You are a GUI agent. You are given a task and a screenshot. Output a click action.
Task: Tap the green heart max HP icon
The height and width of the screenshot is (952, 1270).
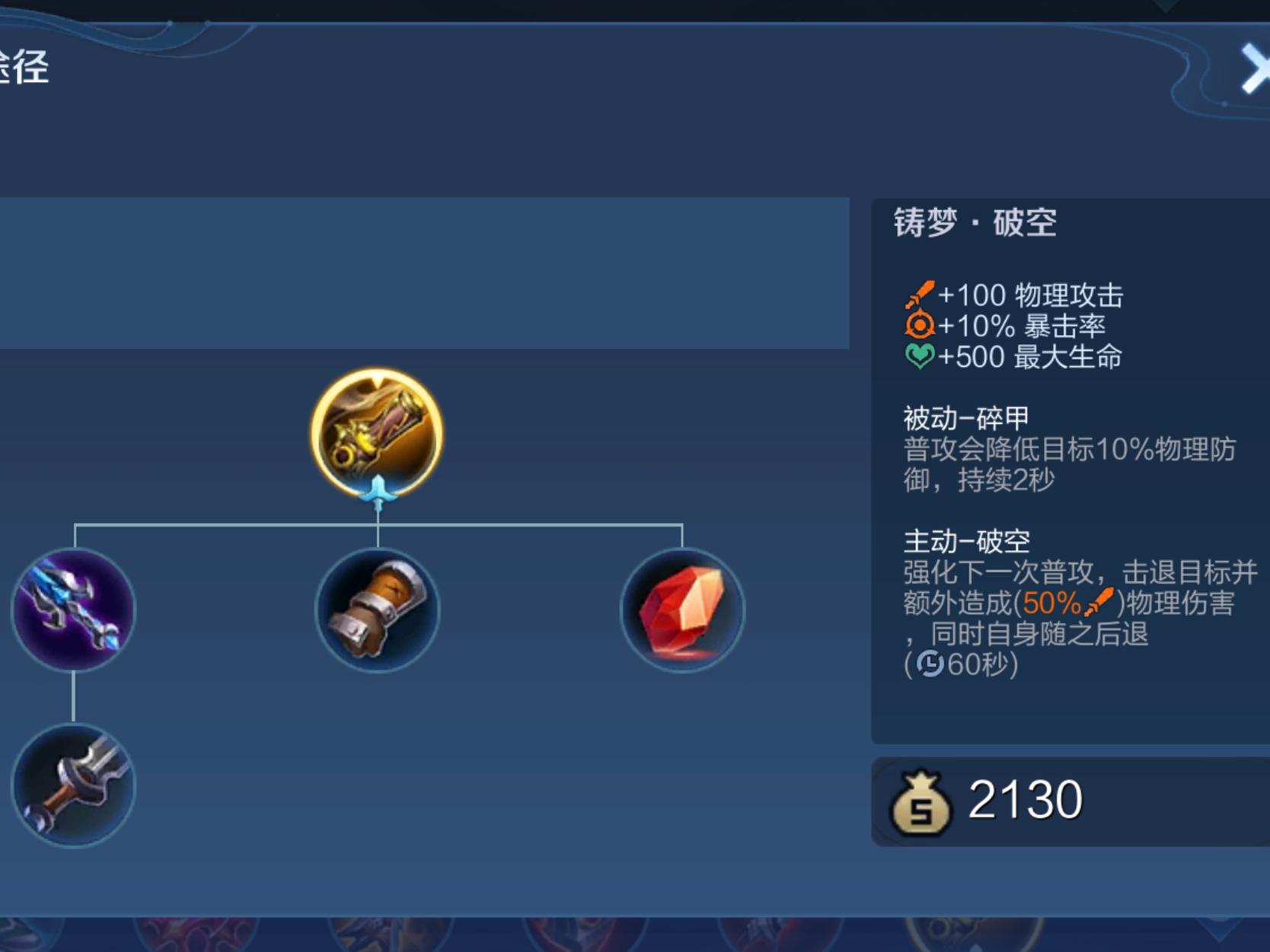pos(919,356)
